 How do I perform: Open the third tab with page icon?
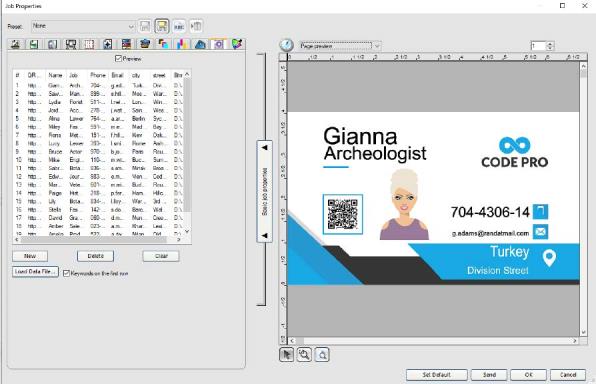52,44
